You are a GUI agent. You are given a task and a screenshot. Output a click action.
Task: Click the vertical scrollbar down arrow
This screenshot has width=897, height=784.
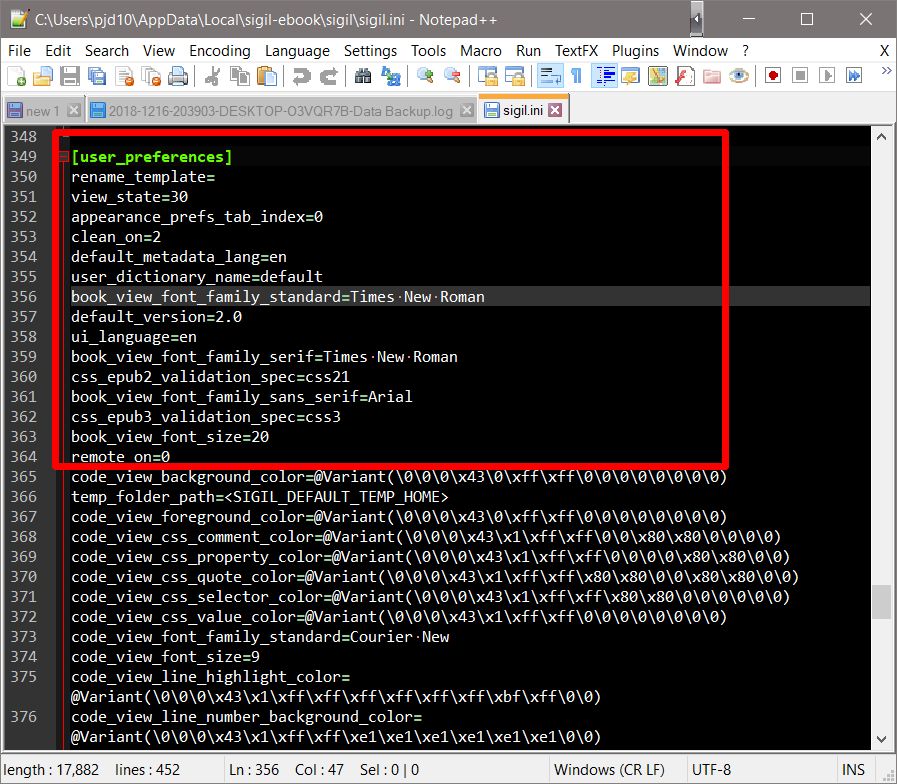(882, 739)
